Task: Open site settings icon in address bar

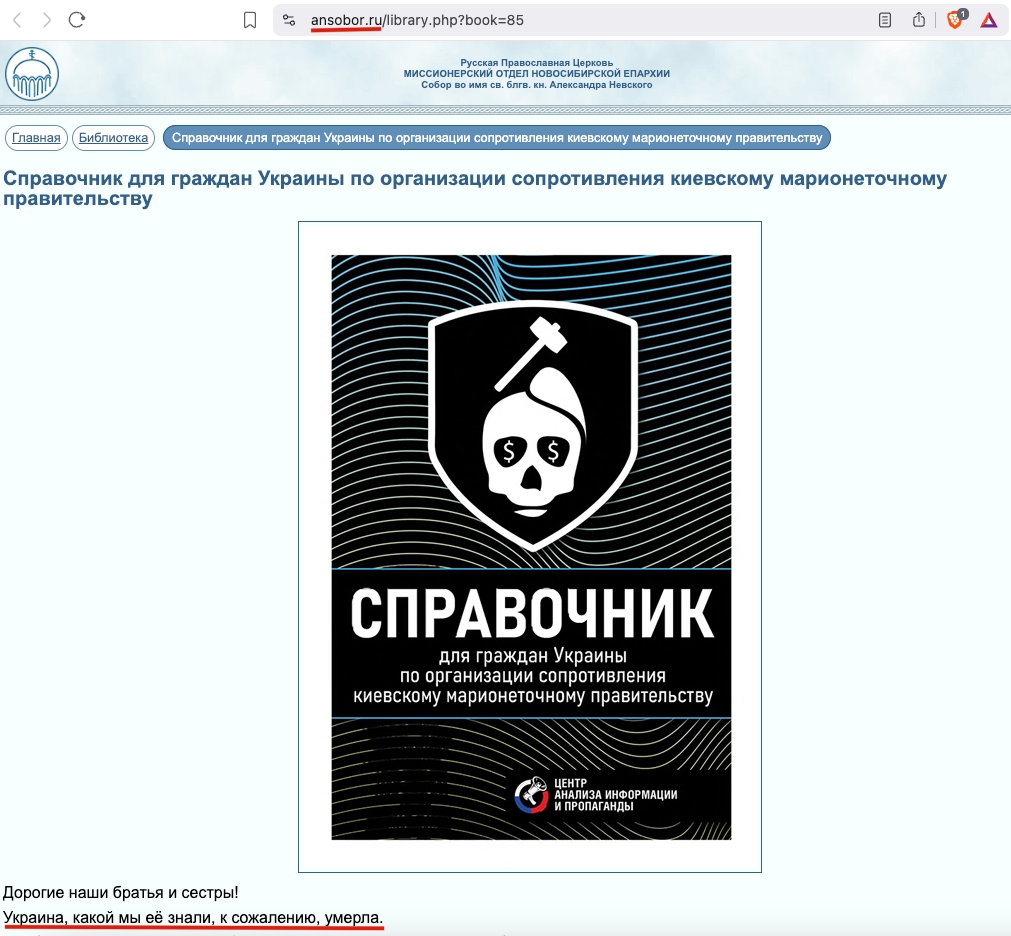Action: tap(289, 20)
